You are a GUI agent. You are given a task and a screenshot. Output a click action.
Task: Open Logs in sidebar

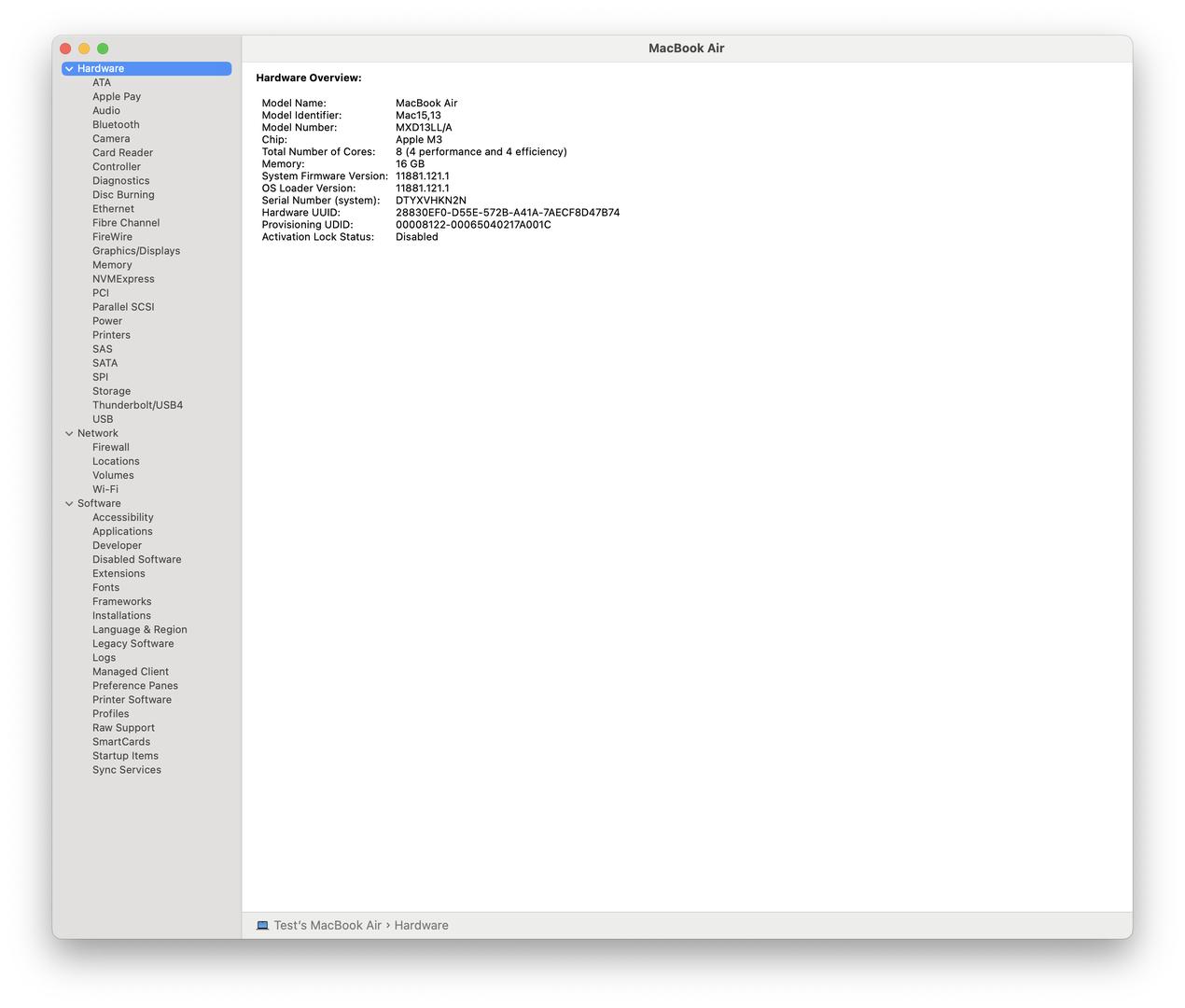click(104, 658)
